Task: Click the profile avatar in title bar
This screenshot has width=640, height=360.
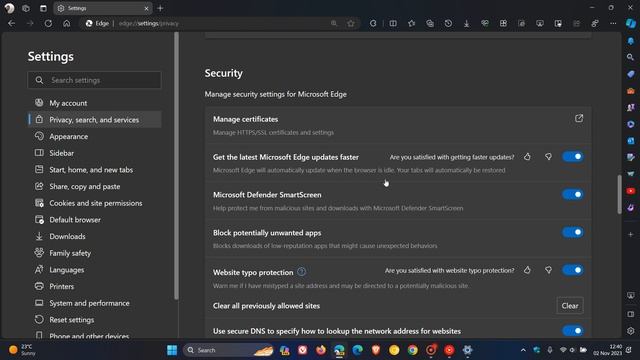Action: 9,8
